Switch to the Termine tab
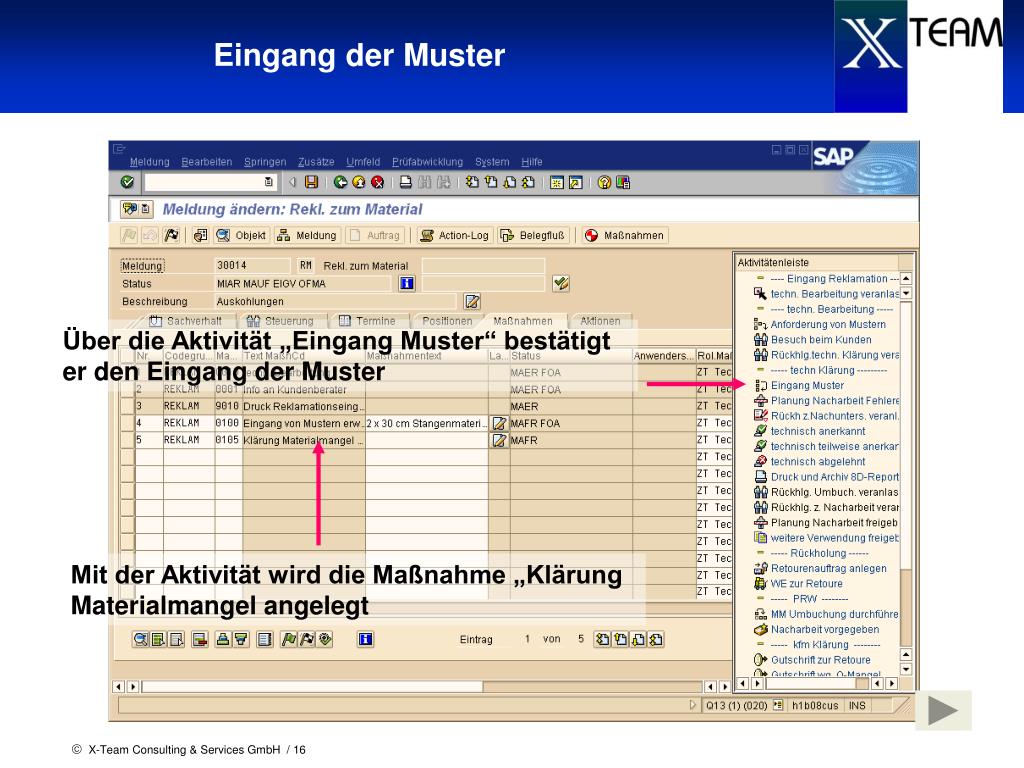Screen dimensions: 1024x768 pyautogui.click(x=368, y=321)
